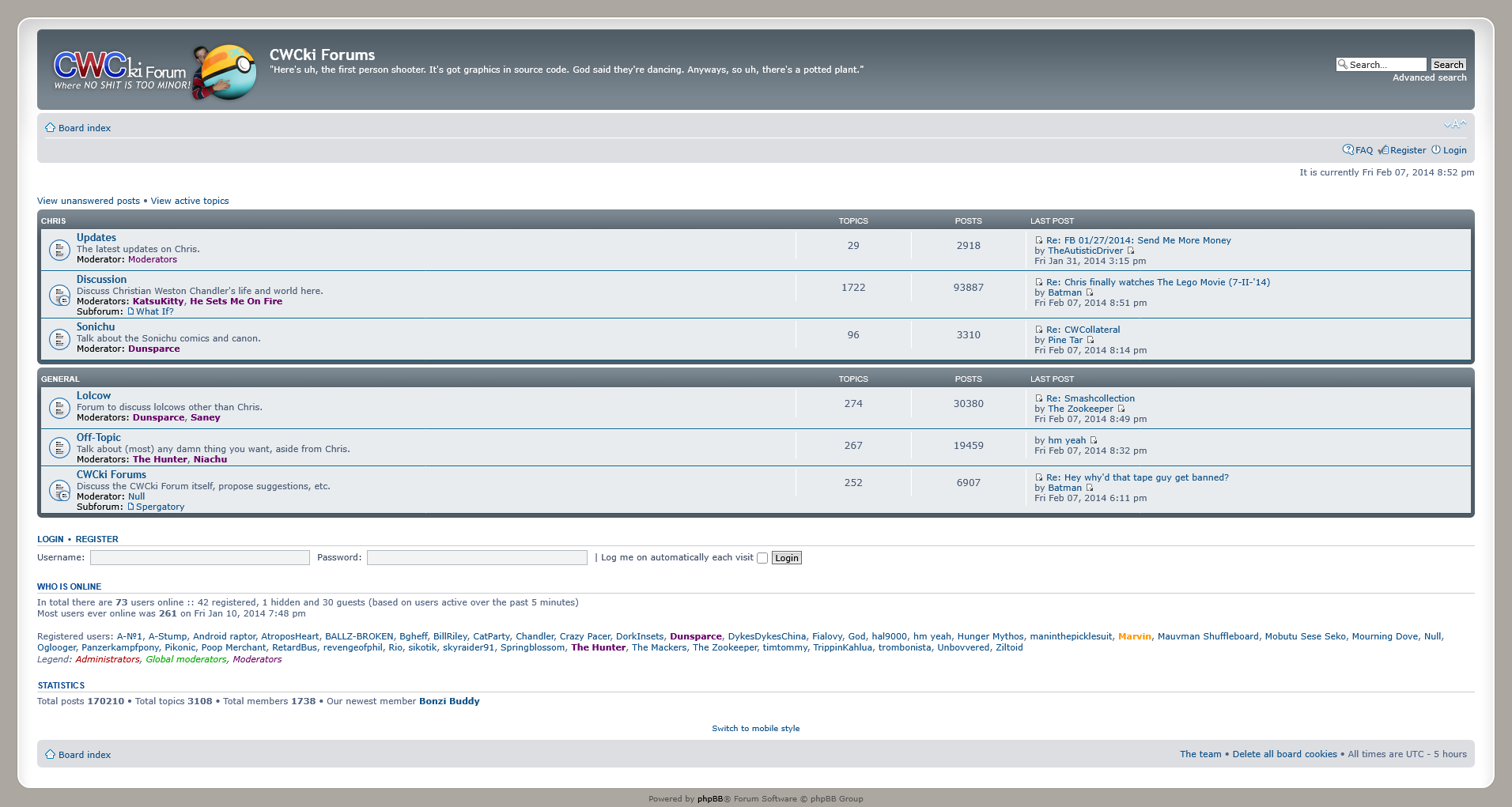Viewport: 1512px width, 807px height.
Task: Open the Register link in header
Action: click(x=1408, y=150)
